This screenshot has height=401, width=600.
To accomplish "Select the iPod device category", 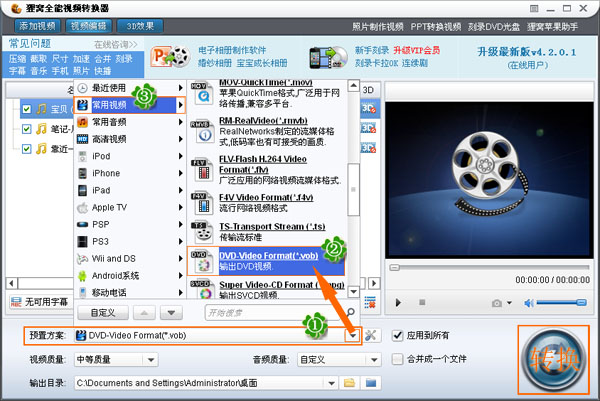I will click(x=129, y=156).
